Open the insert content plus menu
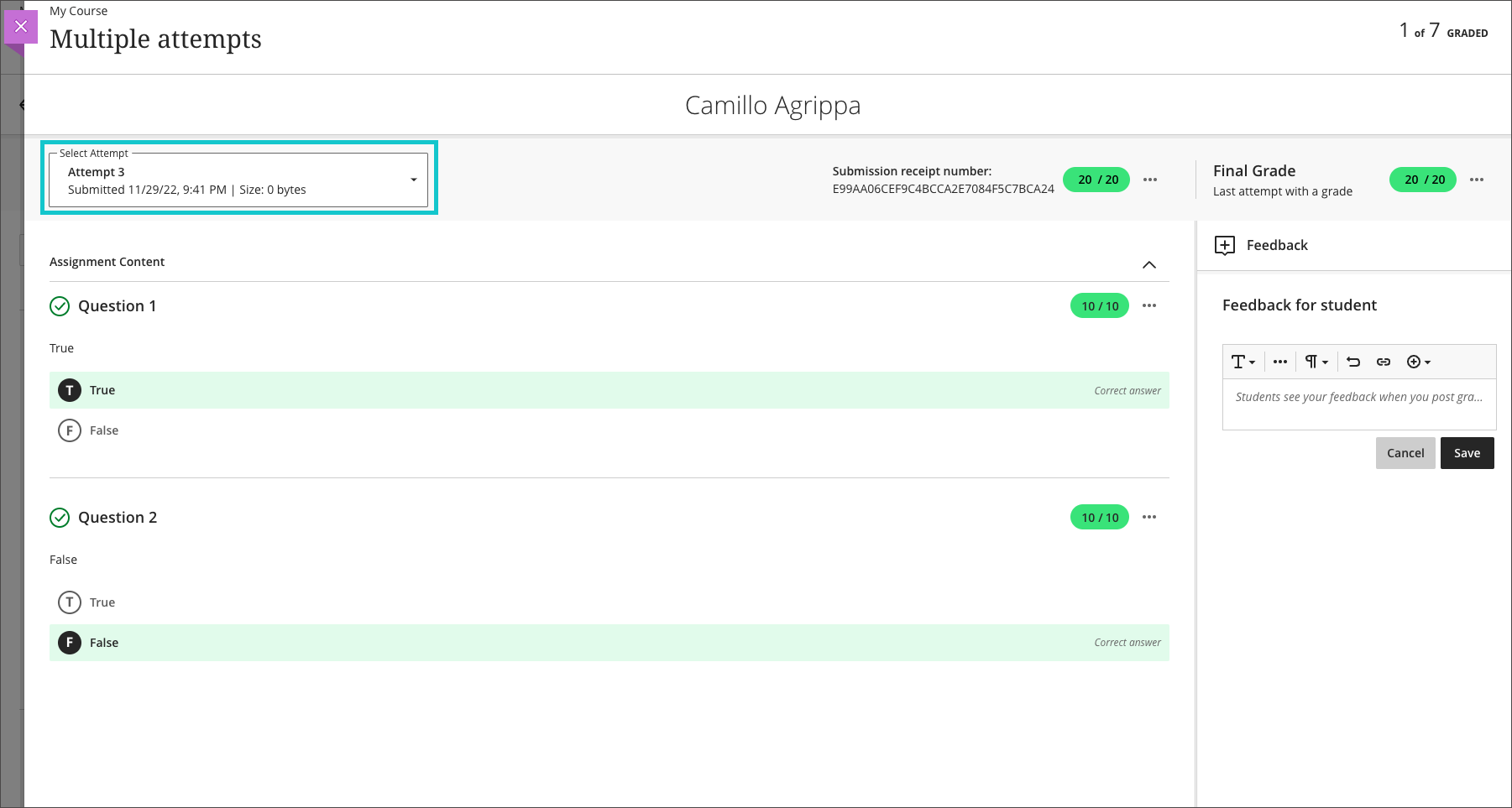Screen dimensions: 1512x808 (x=1418, y=362)
